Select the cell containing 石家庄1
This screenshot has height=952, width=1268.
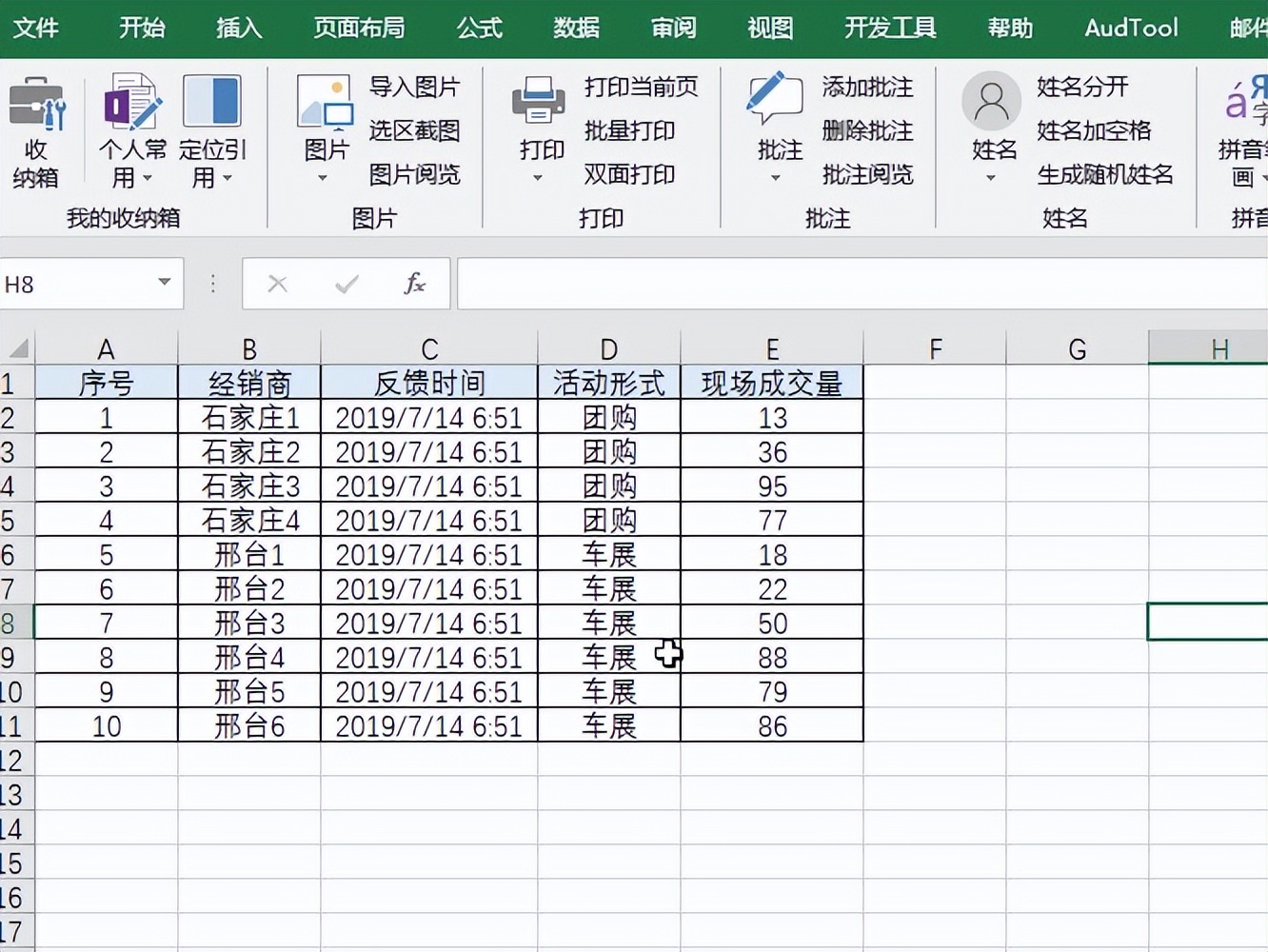[248, 417]
